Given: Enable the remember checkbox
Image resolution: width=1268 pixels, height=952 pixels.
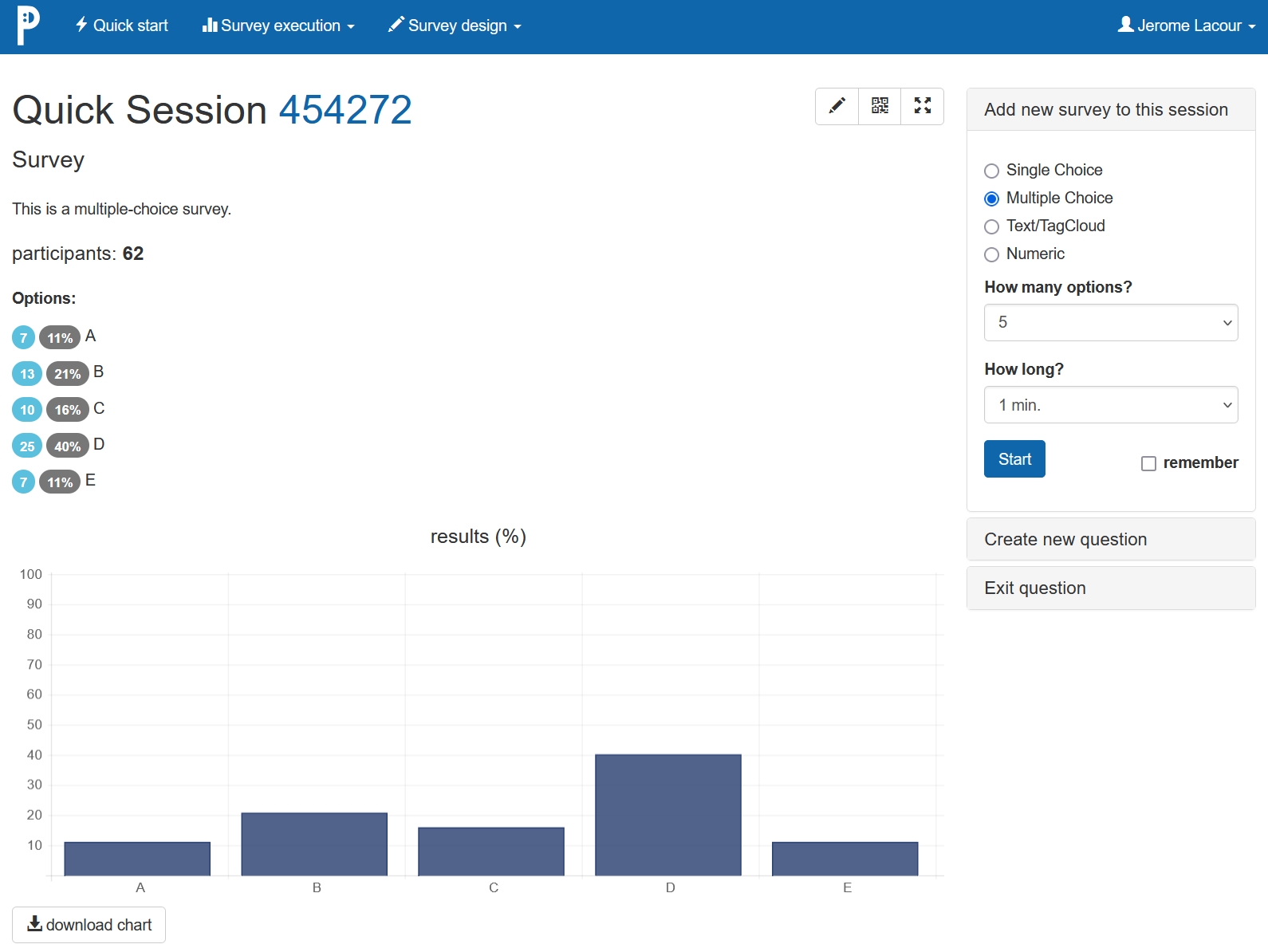Looking at the screenshot, I should [1148, 463].
